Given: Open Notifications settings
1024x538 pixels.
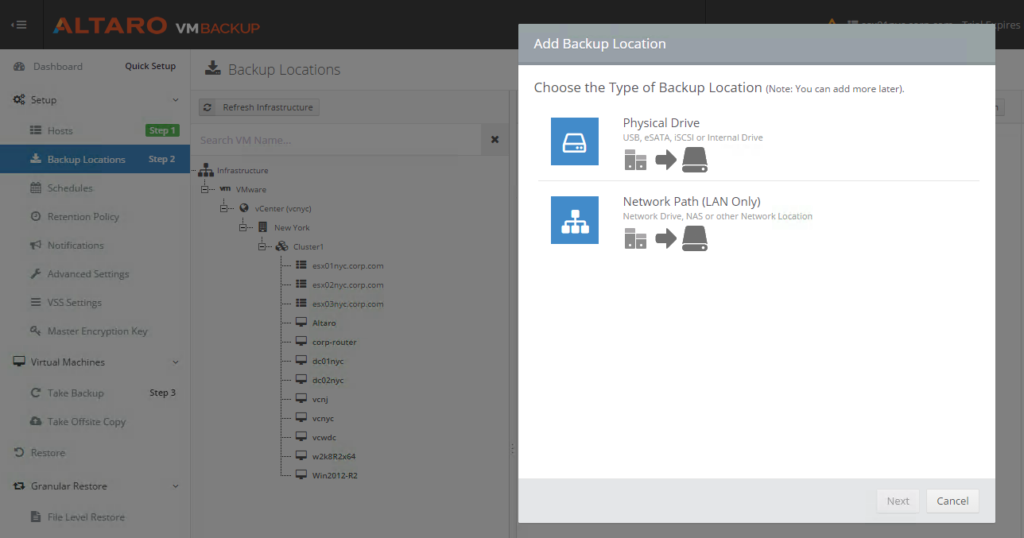Looking at the screenshot, I should [x=75, y=245].
